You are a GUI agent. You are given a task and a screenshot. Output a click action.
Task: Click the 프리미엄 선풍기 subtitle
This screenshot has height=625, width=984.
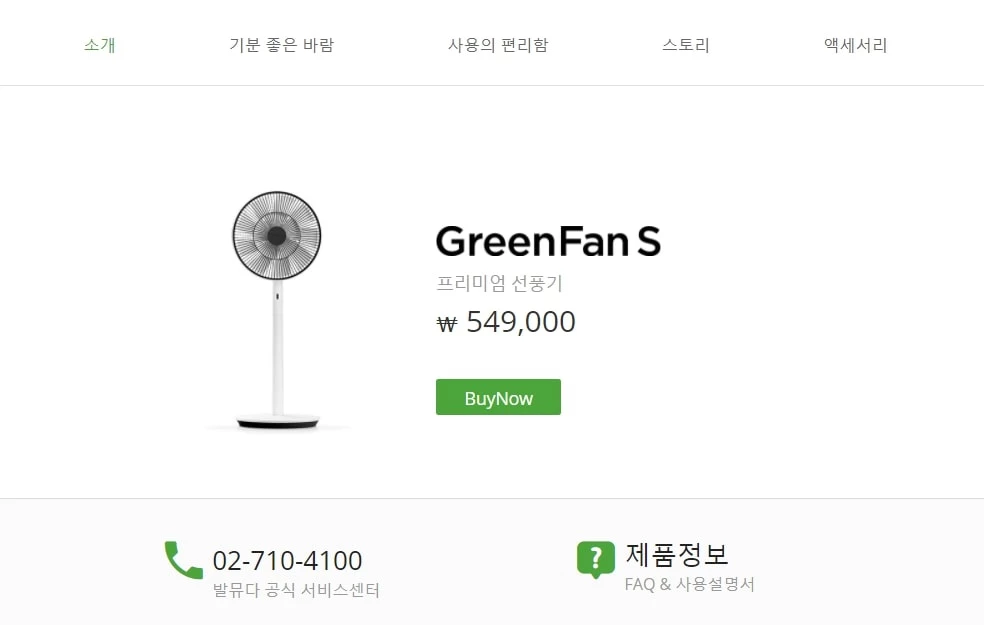coord(499,284)
